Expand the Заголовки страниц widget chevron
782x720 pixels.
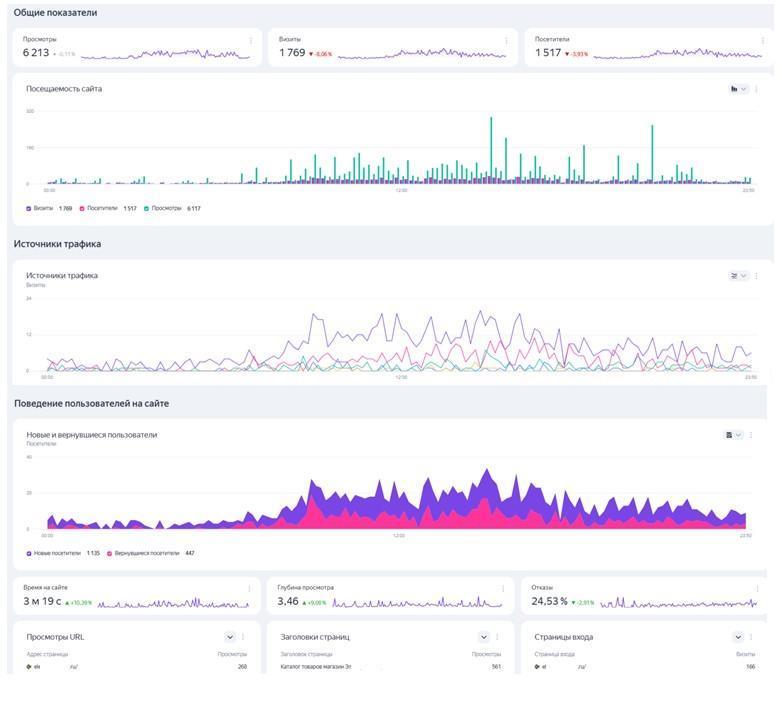(x=484, y=637)
